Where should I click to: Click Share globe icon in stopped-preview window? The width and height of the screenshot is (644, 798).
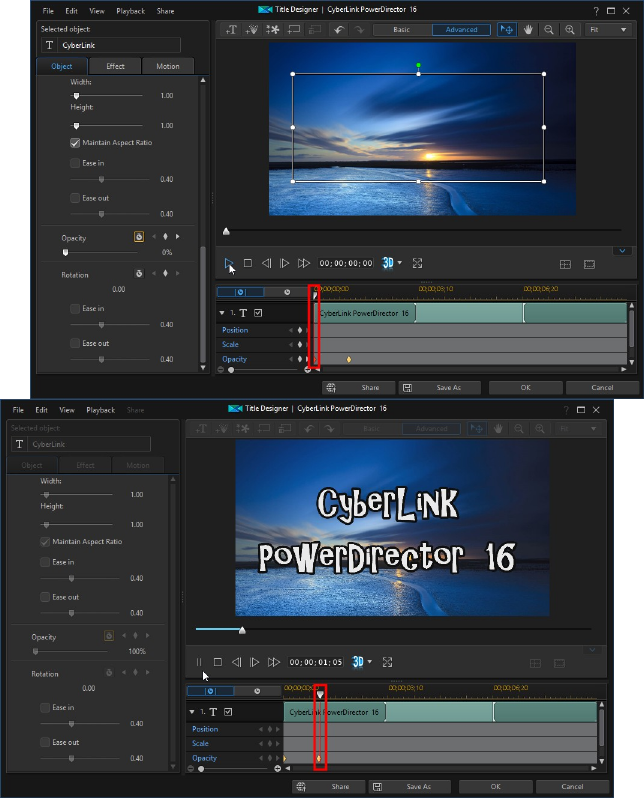[331, 388]
